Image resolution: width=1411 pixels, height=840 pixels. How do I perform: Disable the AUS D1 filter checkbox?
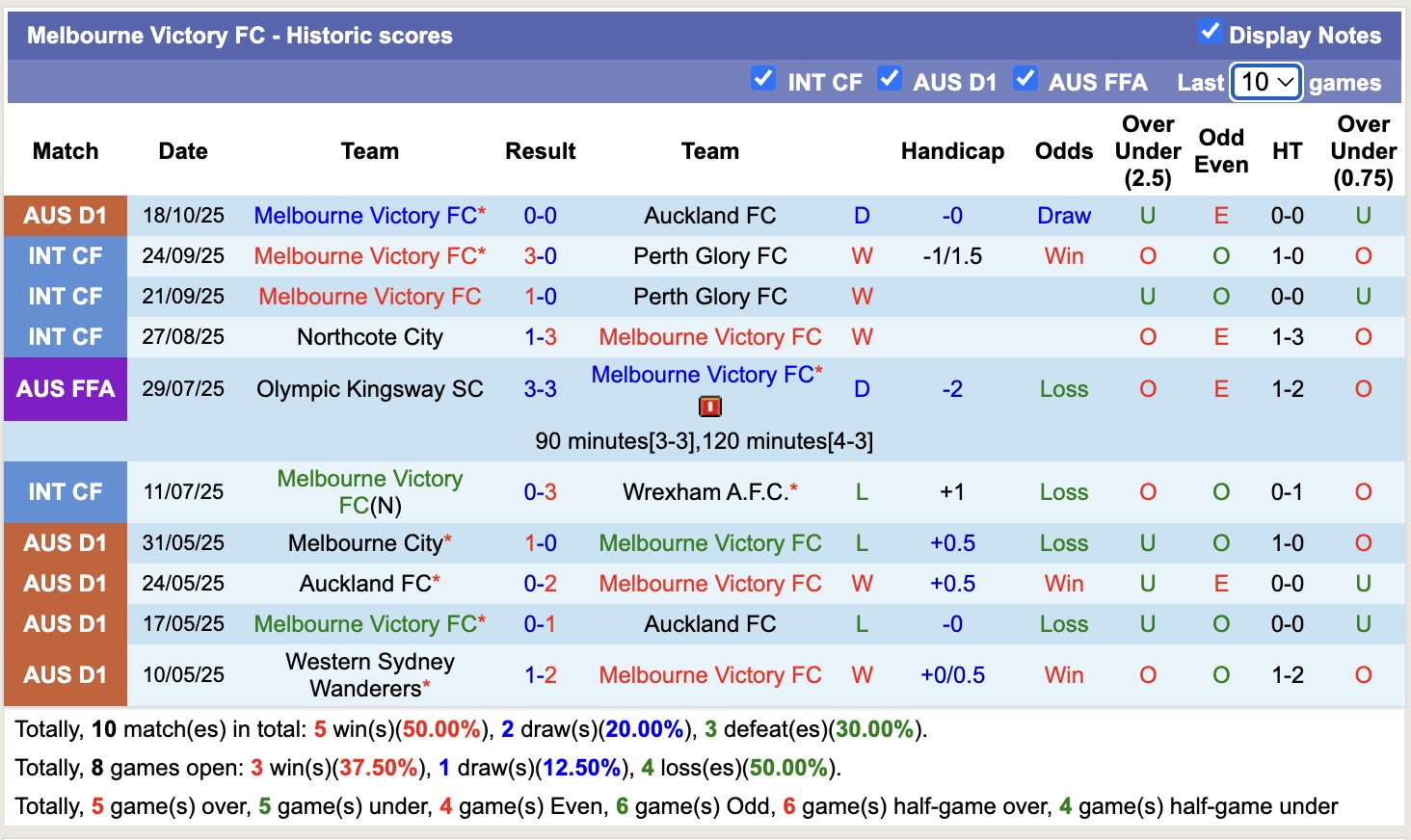(890, 79)
